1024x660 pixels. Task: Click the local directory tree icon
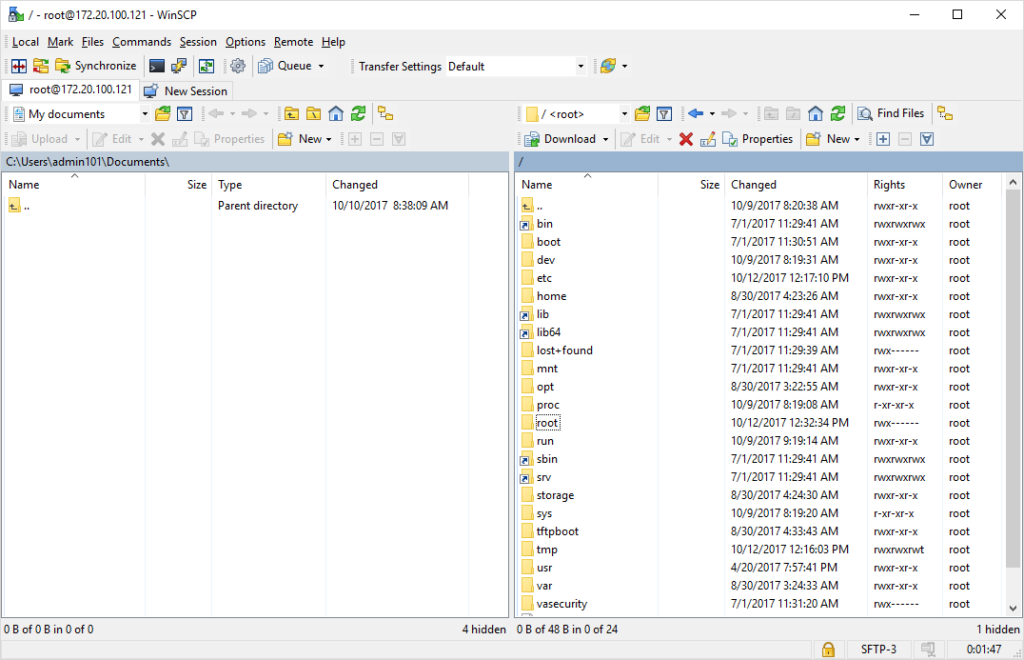(385, 114)
